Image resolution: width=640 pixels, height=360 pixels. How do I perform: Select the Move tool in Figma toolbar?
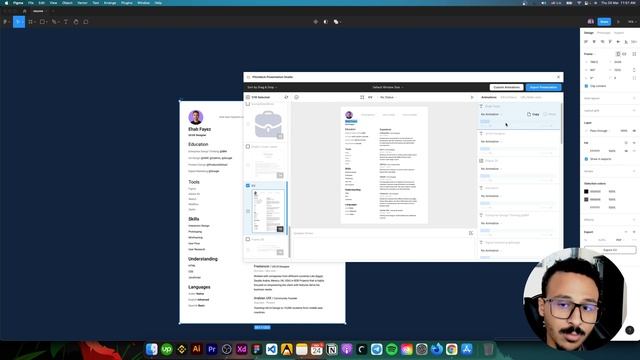tap(18, 22)
